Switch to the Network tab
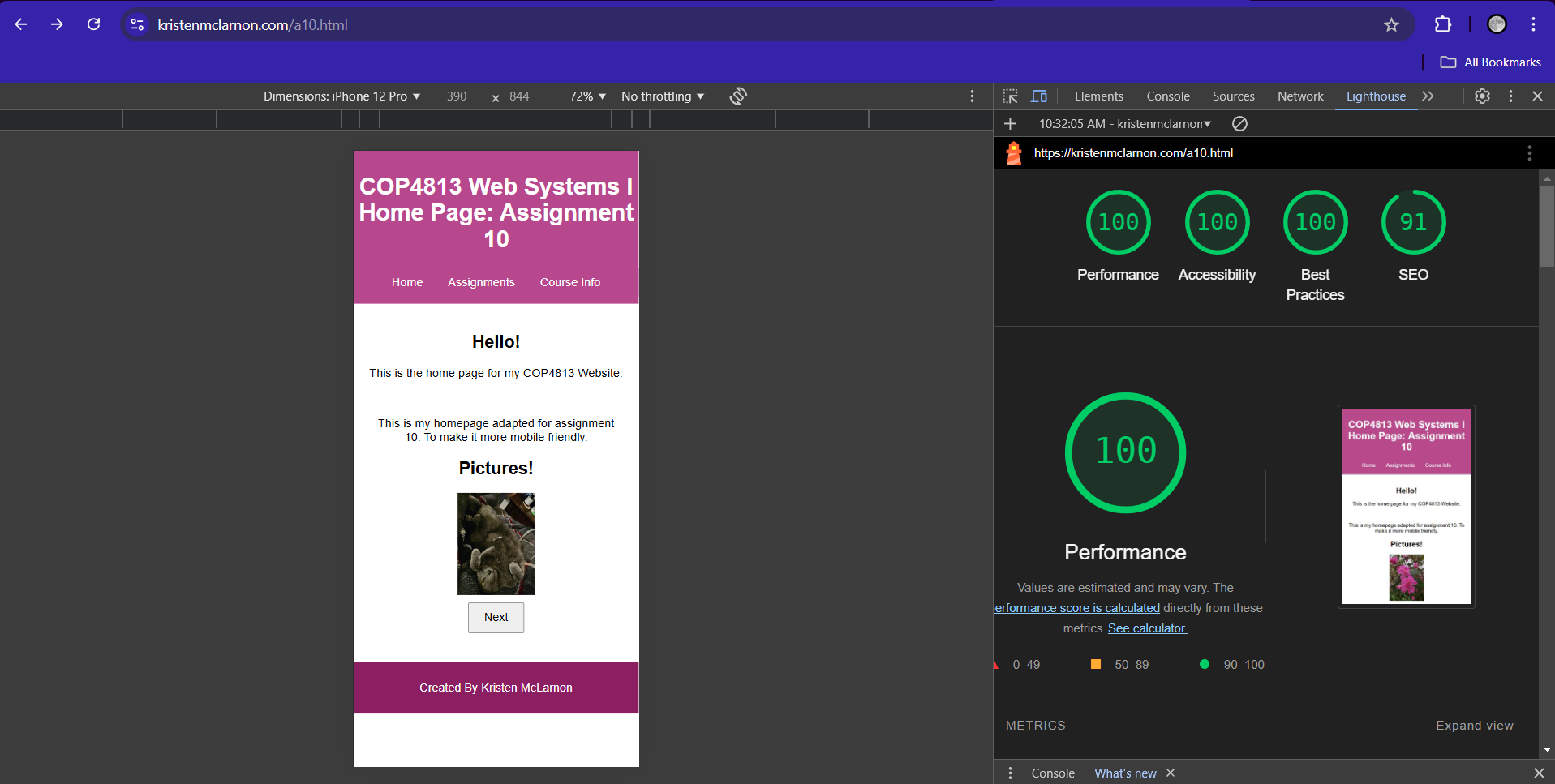The width and height of the screenshot is (1555, 784). click(1300, 96)
